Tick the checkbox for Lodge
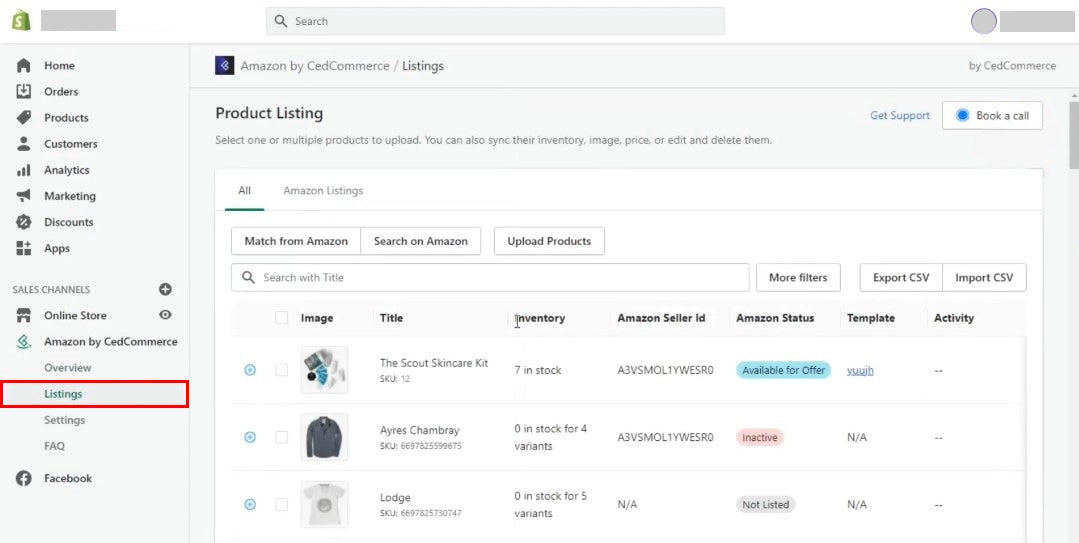The image size is (1079, 543). click(281, 504)
